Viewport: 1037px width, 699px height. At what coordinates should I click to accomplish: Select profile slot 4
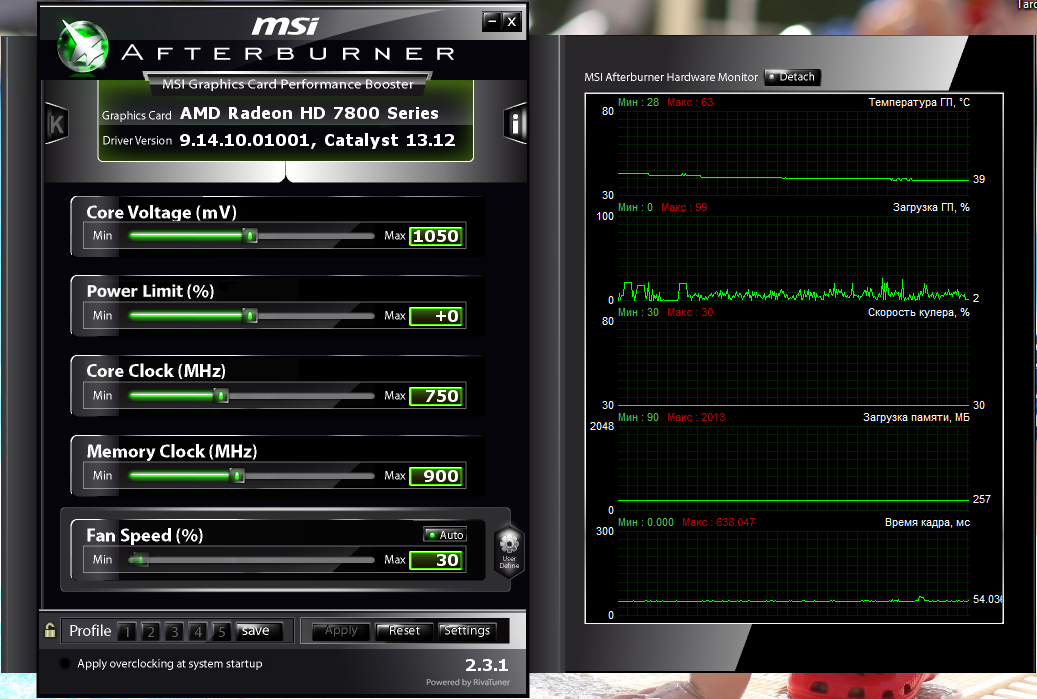point(198,632)
